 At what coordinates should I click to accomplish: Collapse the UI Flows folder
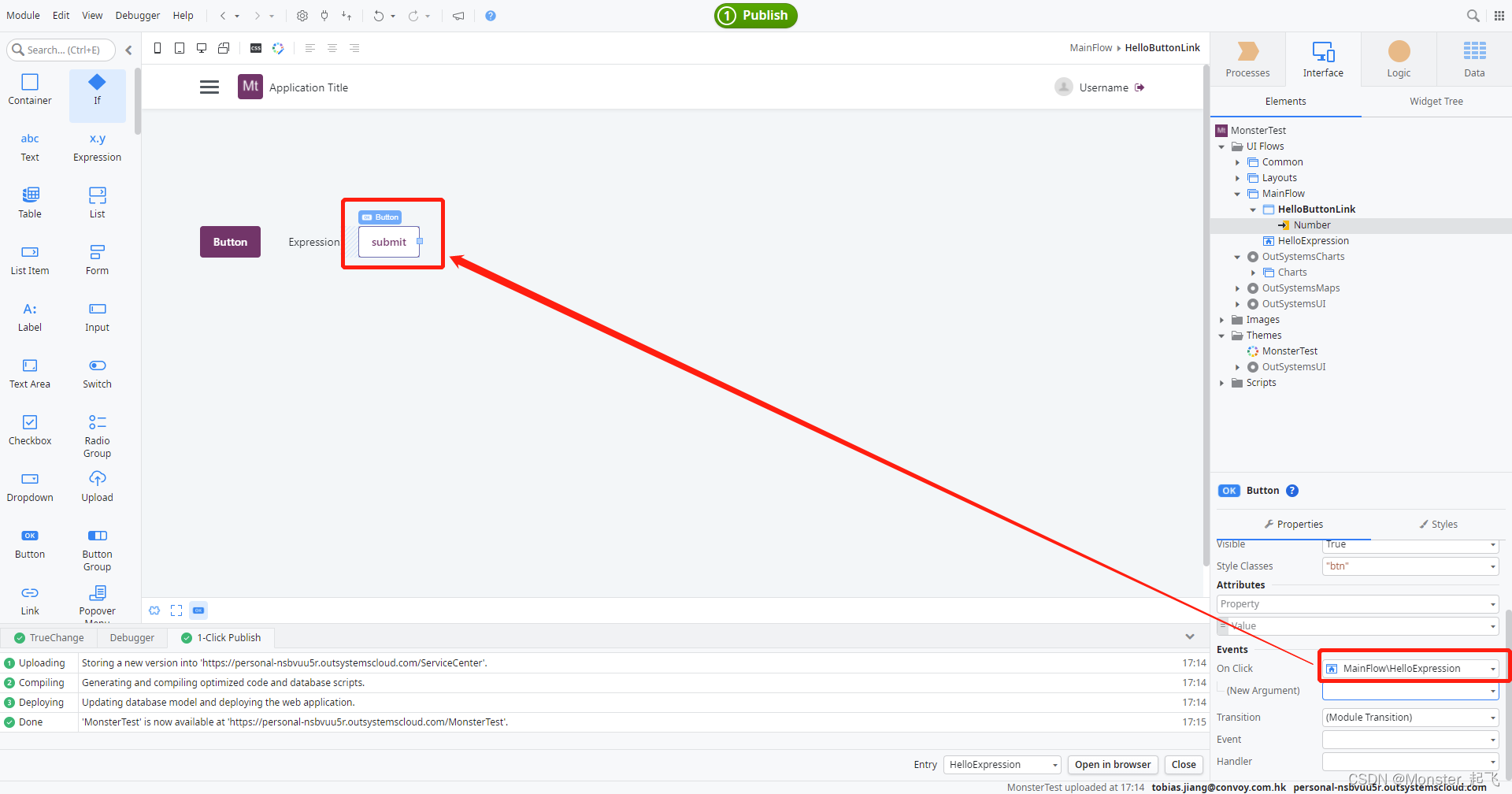(1221, 147)
